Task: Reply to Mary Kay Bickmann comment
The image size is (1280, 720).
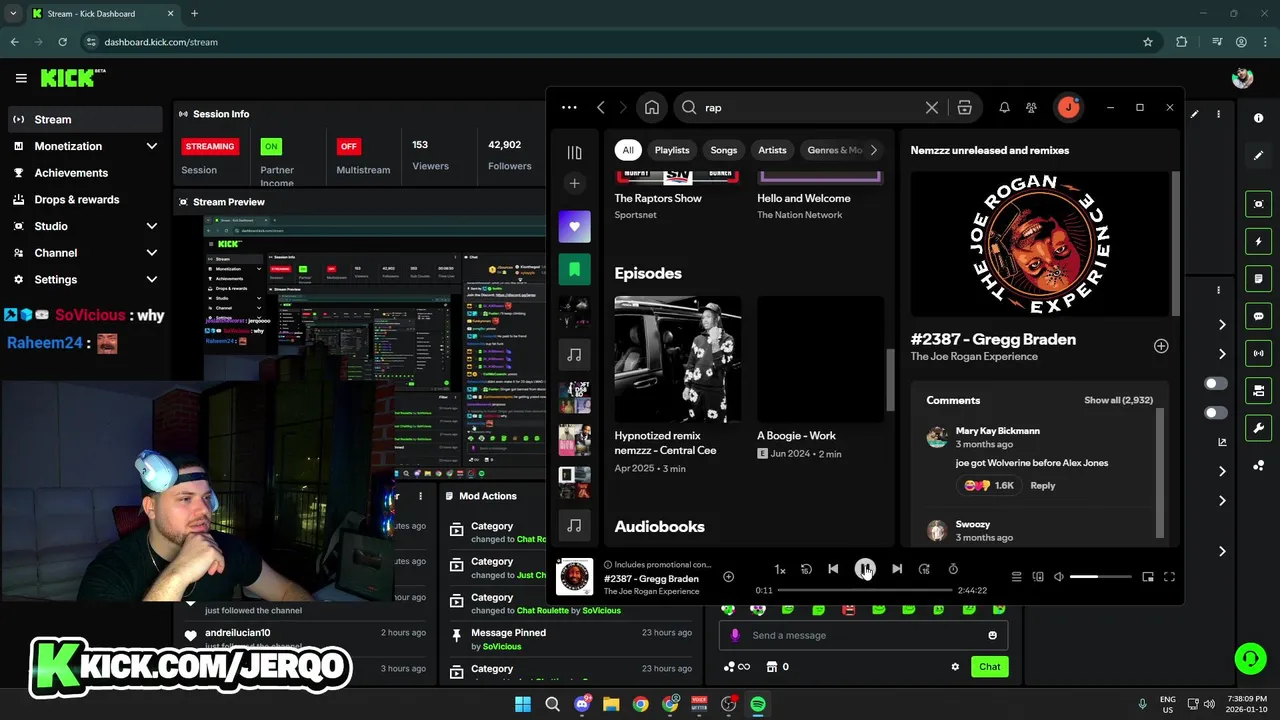Action: pyautogui.click(x=1043, y=485)
